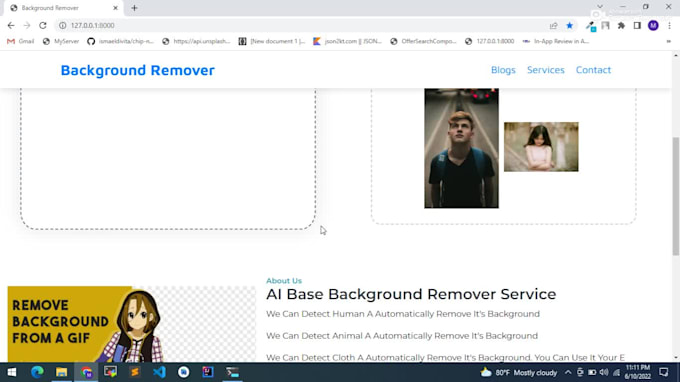Click the browser forward arrow

[x=27, y=26]
